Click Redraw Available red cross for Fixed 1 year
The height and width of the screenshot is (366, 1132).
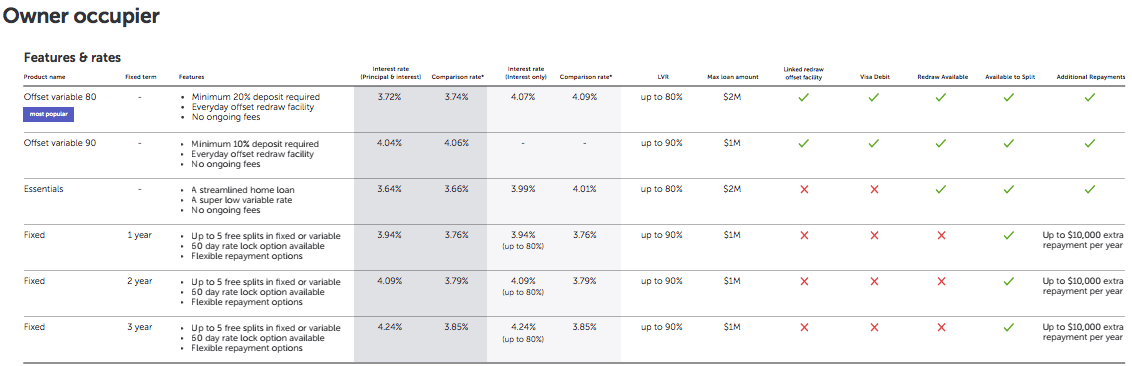tap(941, 235)
